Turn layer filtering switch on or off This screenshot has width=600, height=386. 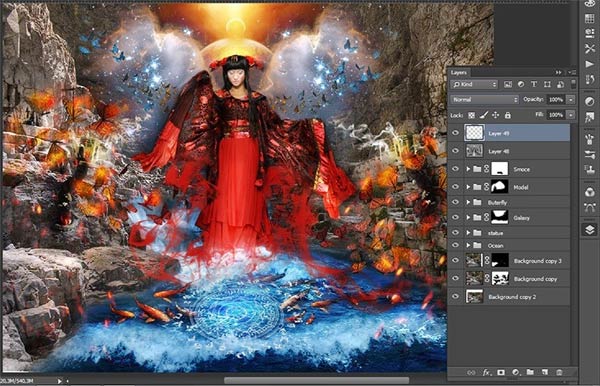pos(573,83)
